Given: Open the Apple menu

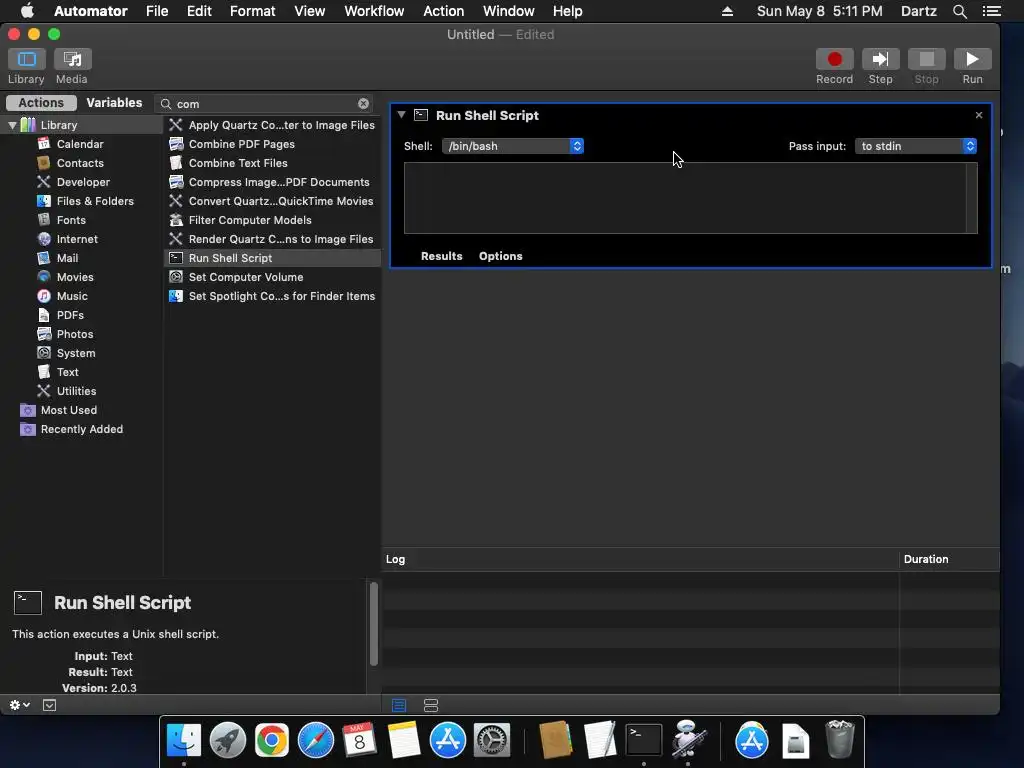Looking at the screenshot, I should click(x=27, y=11).
